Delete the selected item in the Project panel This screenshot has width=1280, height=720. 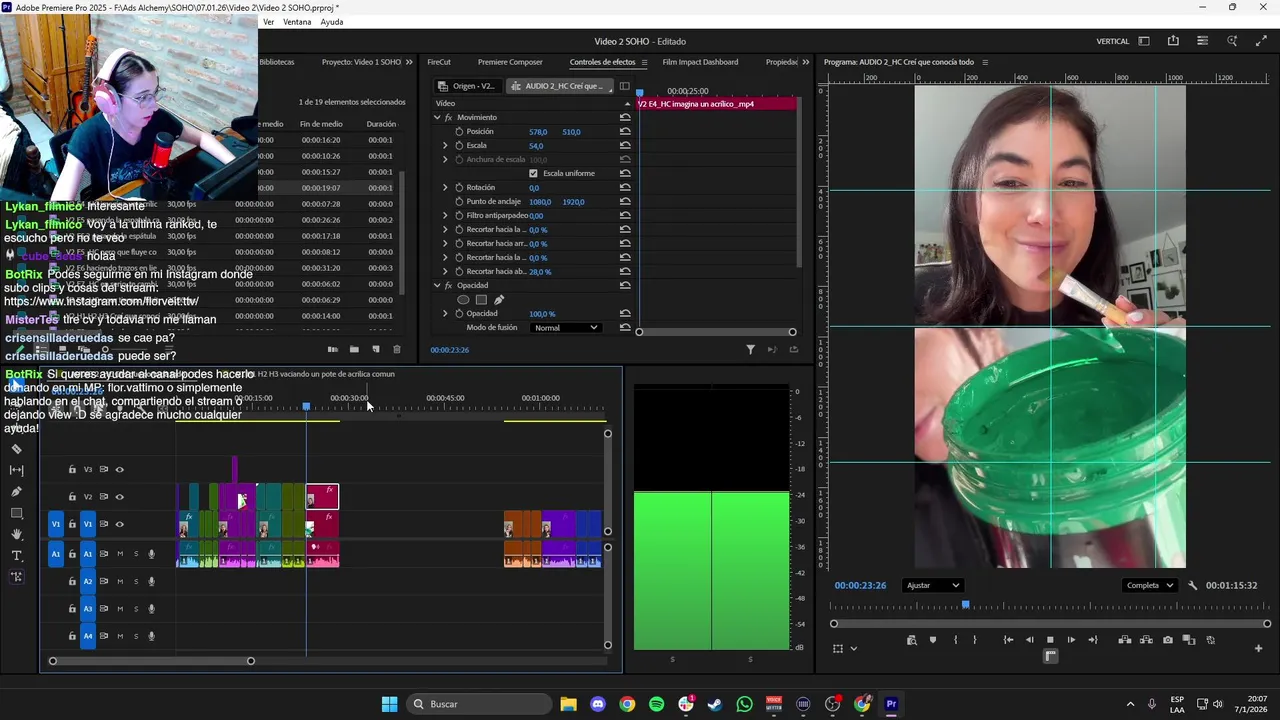[397, 349]
